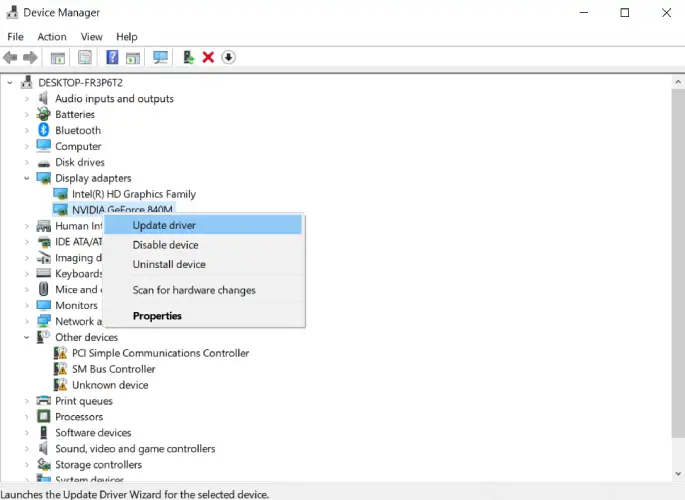Choose Update driver from context menu
The width and height of the screenshot is (685, 500).
tap(164, 225)
